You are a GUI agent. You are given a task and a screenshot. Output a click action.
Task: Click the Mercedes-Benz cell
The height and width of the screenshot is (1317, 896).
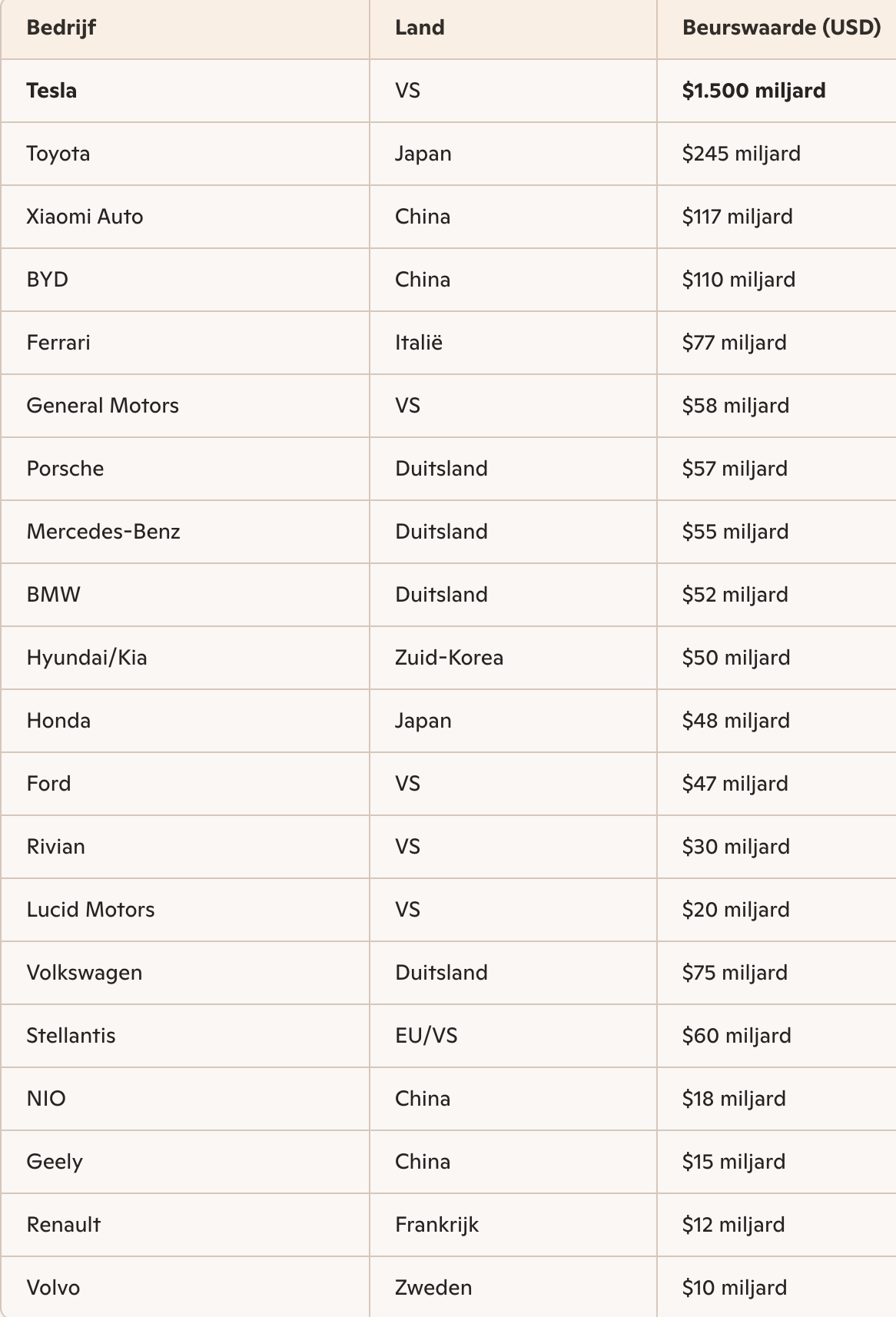click(103, 532)
